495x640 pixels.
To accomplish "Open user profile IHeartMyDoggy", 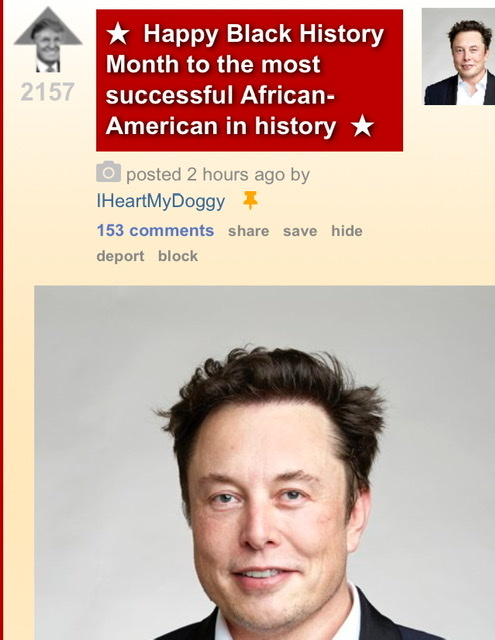I will (161, 201).
